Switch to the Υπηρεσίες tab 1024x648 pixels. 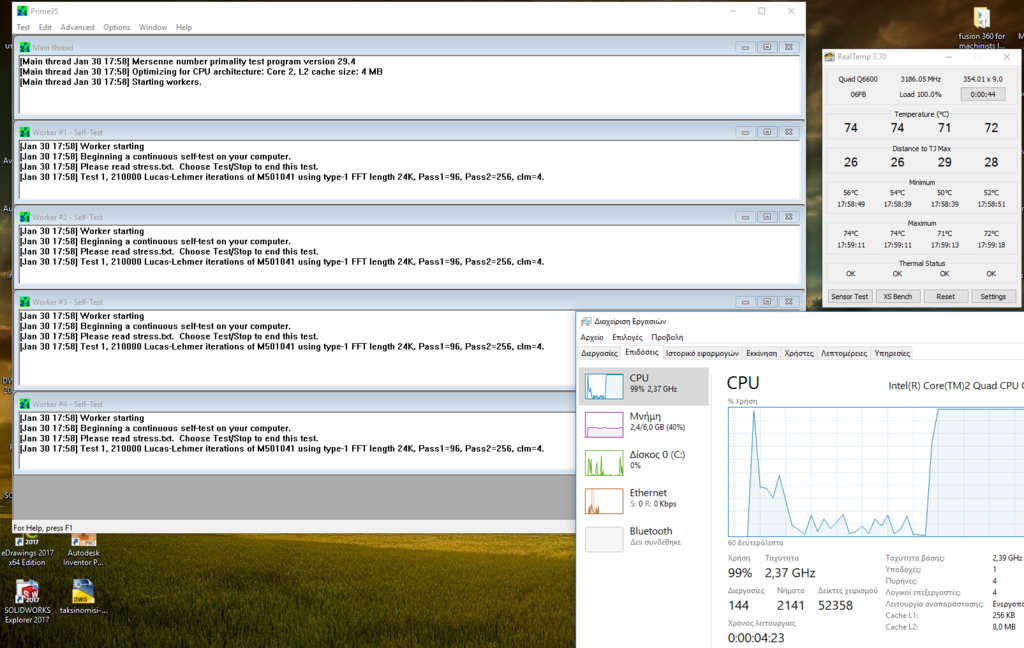tap(892, 353)
